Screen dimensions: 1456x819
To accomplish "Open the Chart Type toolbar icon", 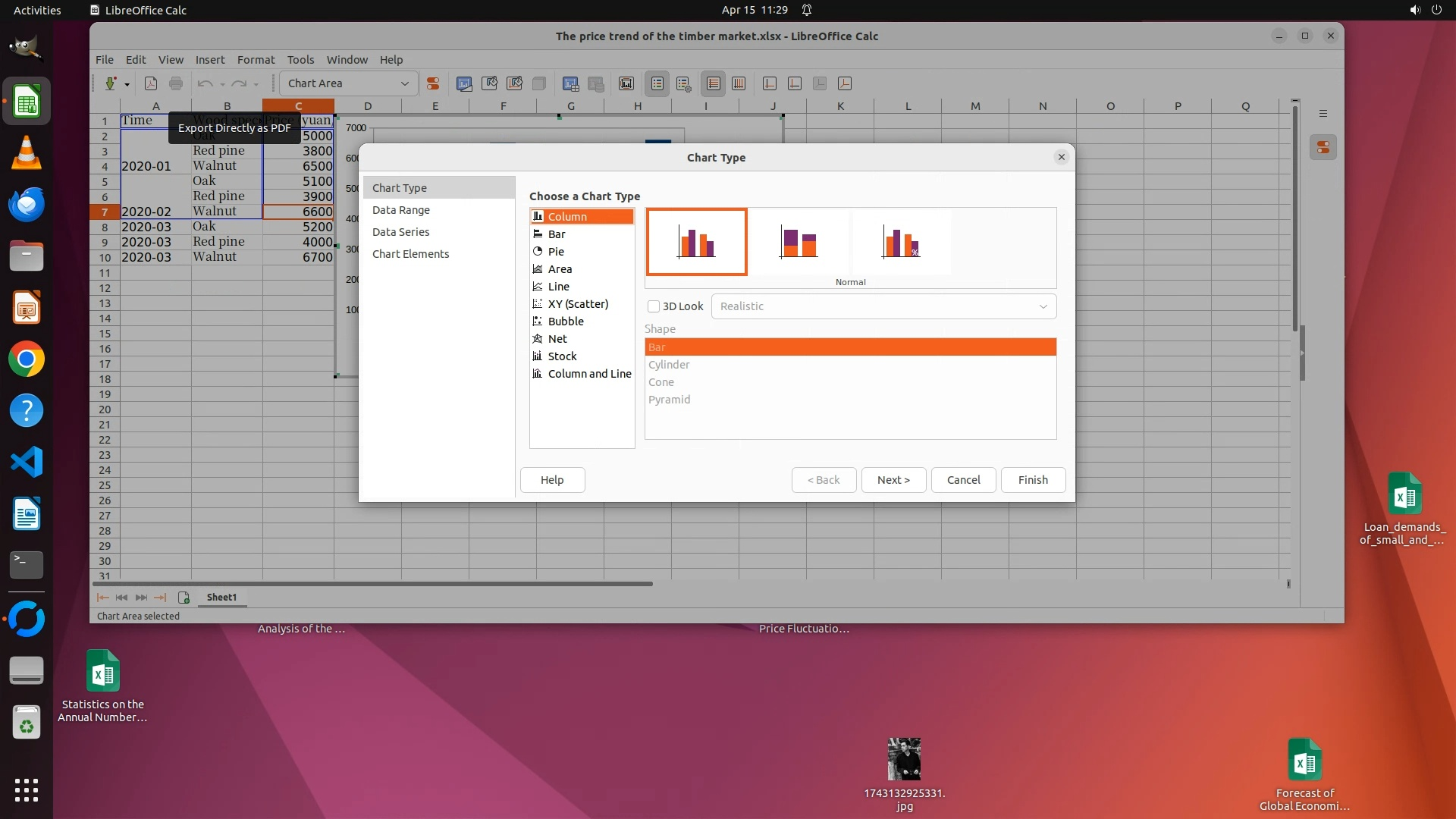I will (464, 83).
